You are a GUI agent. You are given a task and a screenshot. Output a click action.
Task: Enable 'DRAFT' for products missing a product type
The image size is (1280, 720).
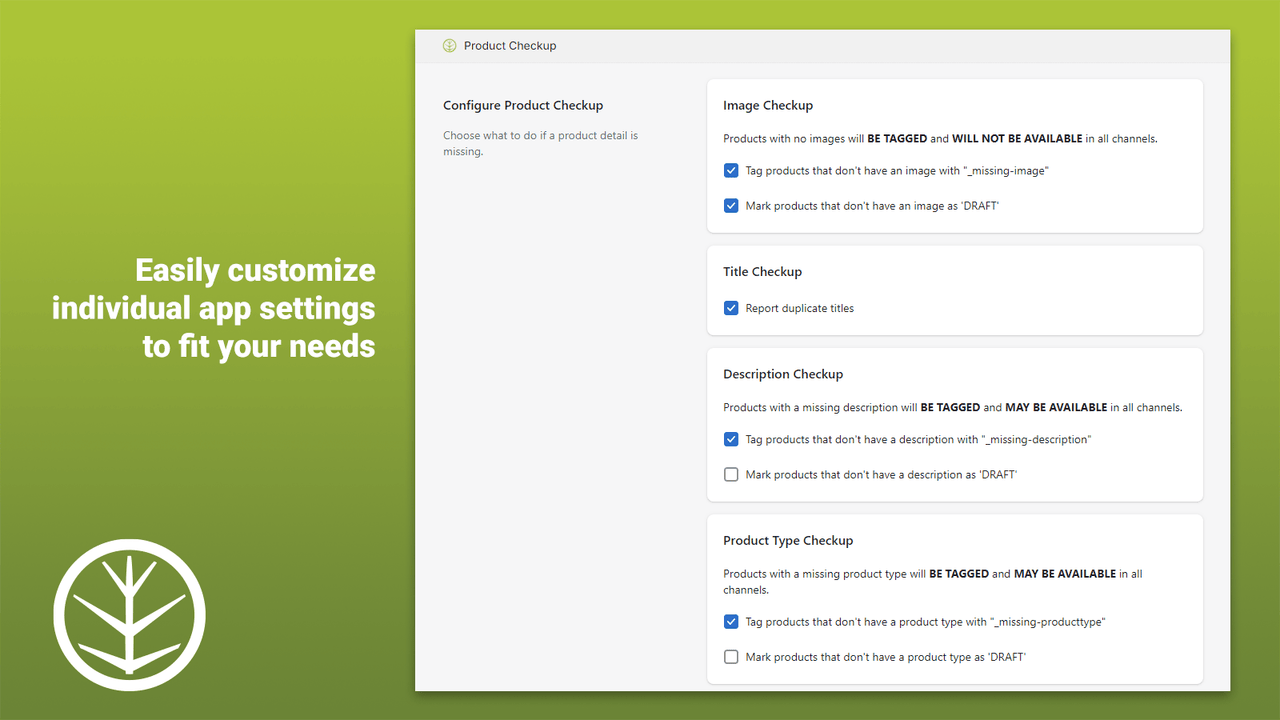[731, 656]
